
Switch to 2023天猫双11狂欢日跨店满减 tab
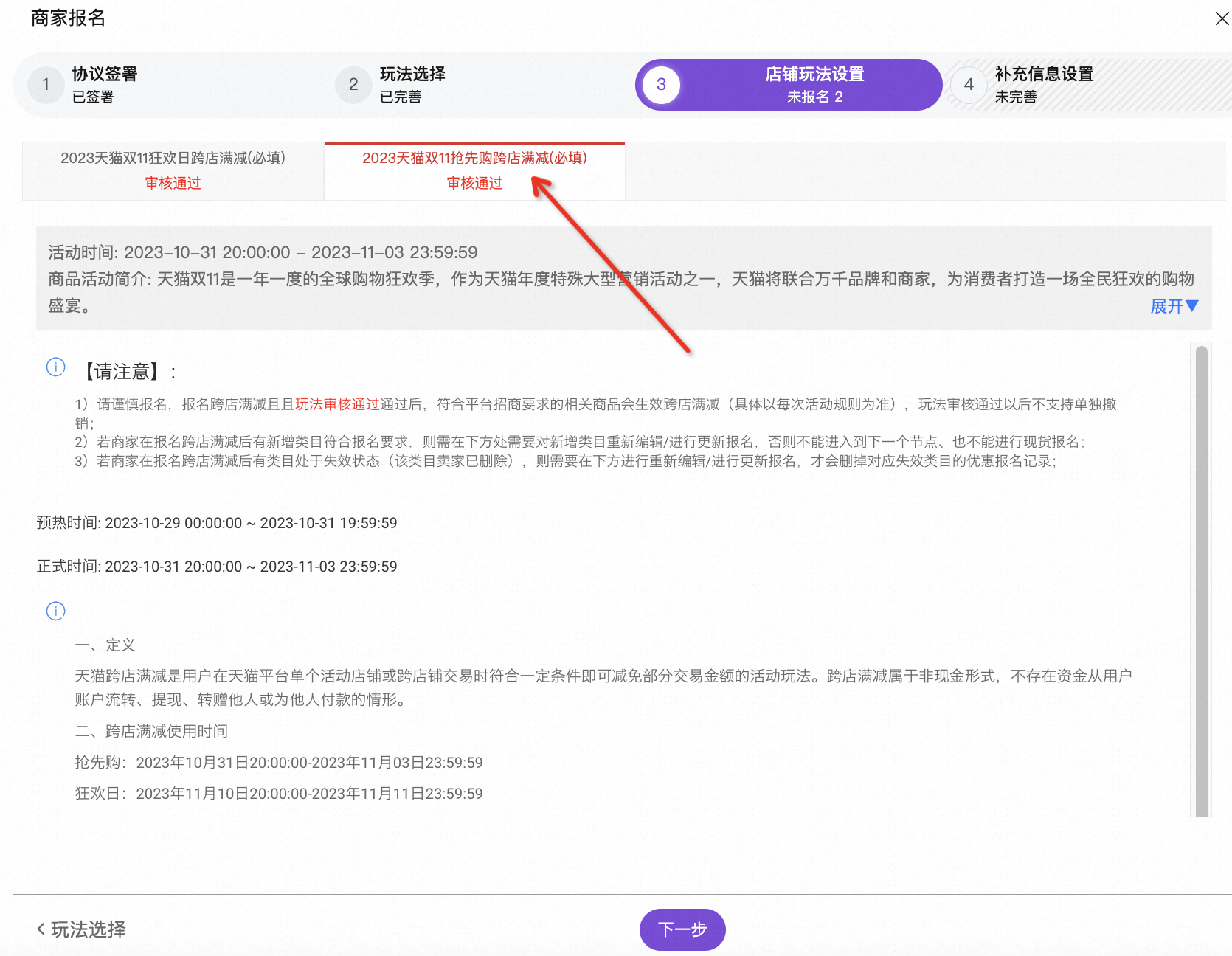coord(173,171)
